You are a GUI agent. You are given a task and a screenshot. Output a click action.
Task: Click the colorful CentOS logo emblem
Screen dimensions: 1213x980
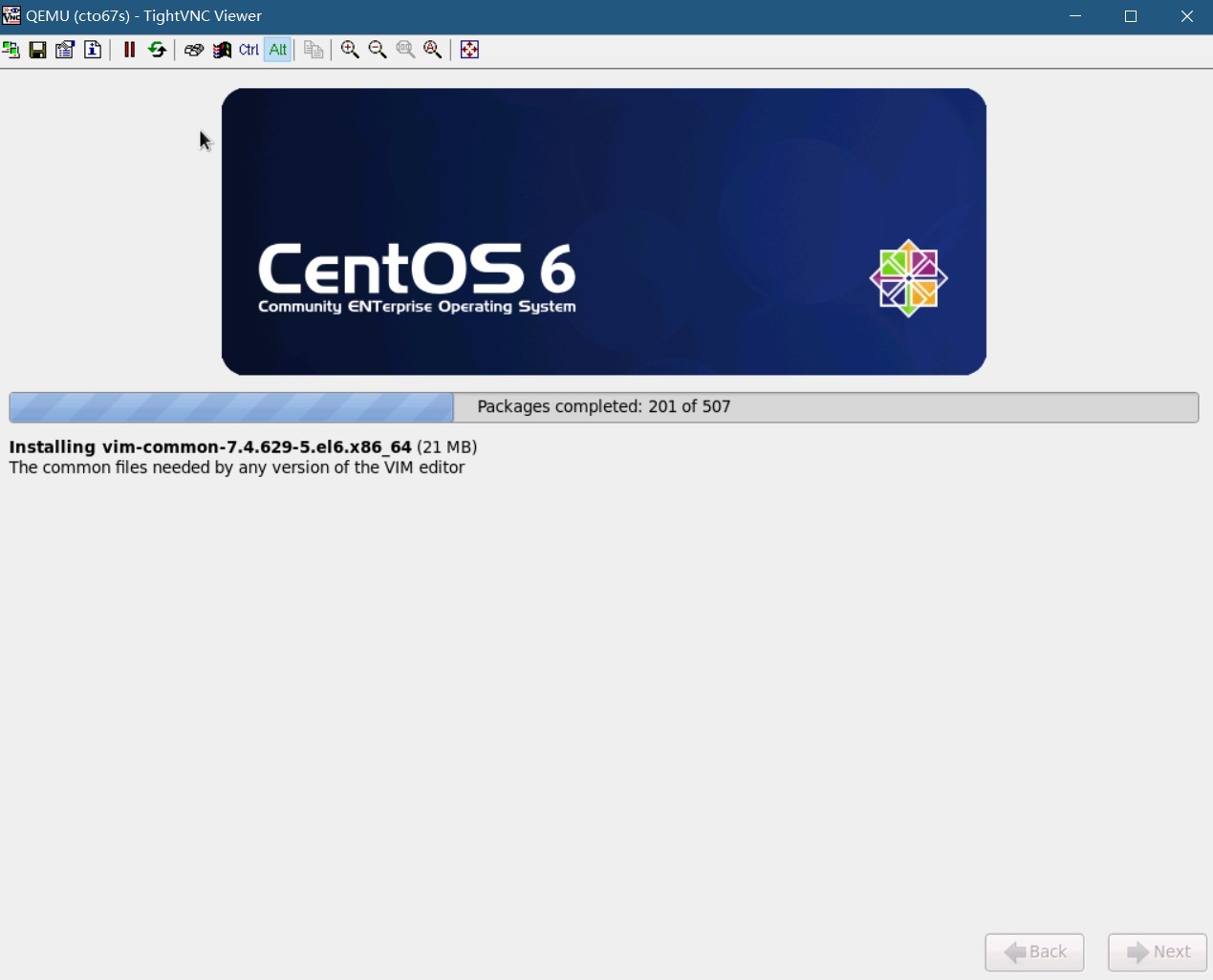pyautogui.click(x=908, y=278)
